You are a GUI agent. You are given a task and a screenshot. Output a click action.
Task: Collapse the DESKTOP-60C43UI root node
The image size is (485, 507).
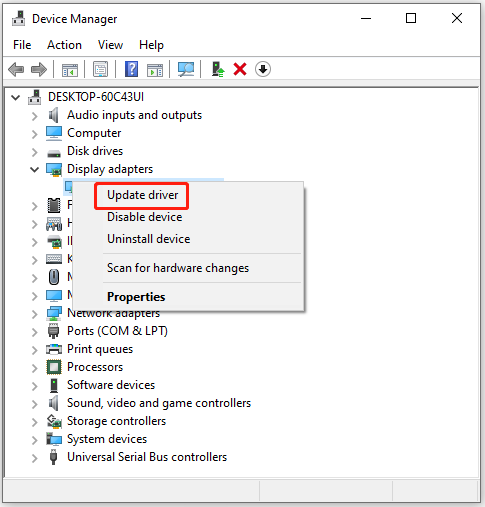(x=16, y=97)
